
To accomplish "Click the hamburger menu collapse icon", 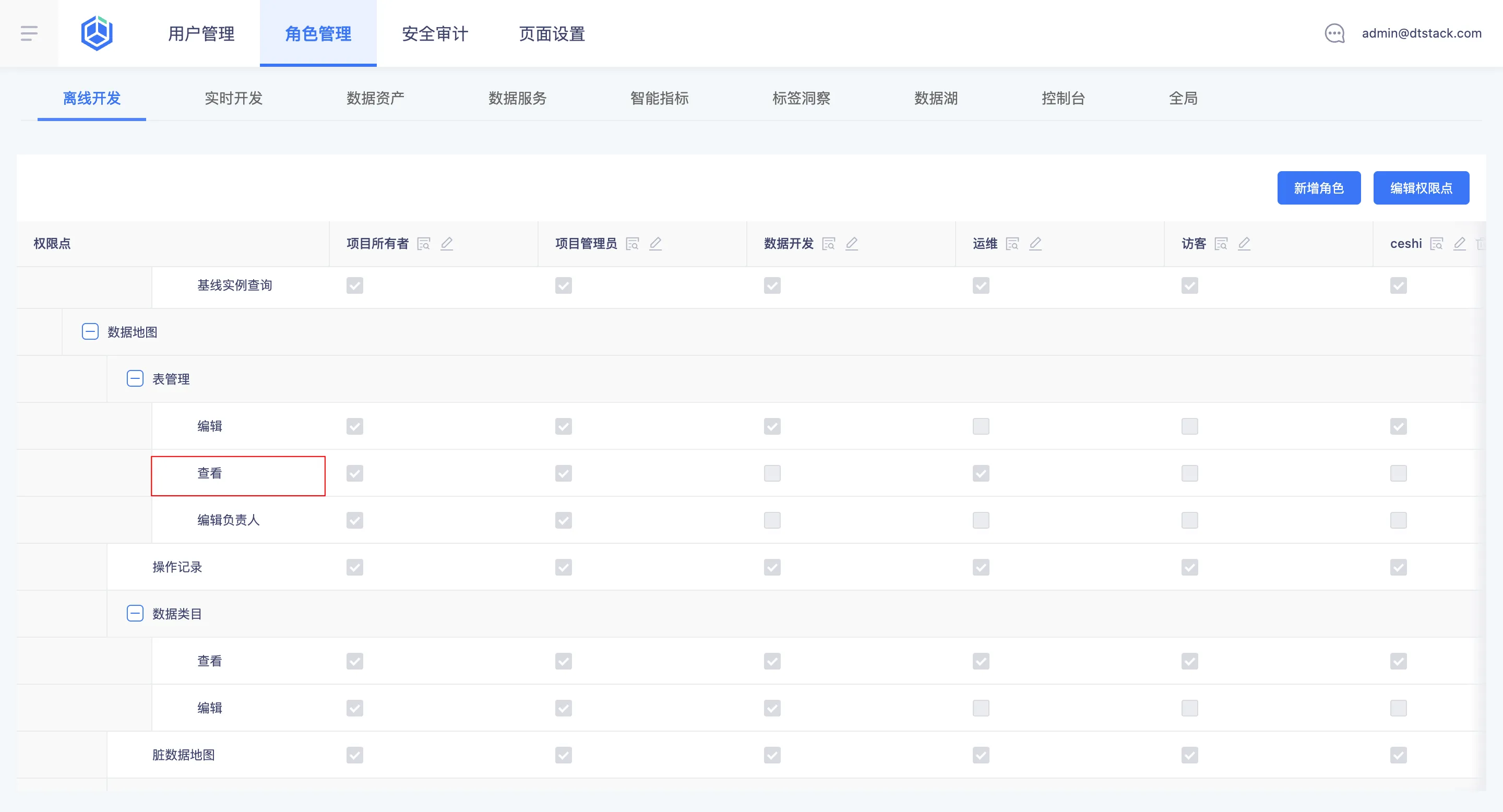I will 29,33.
